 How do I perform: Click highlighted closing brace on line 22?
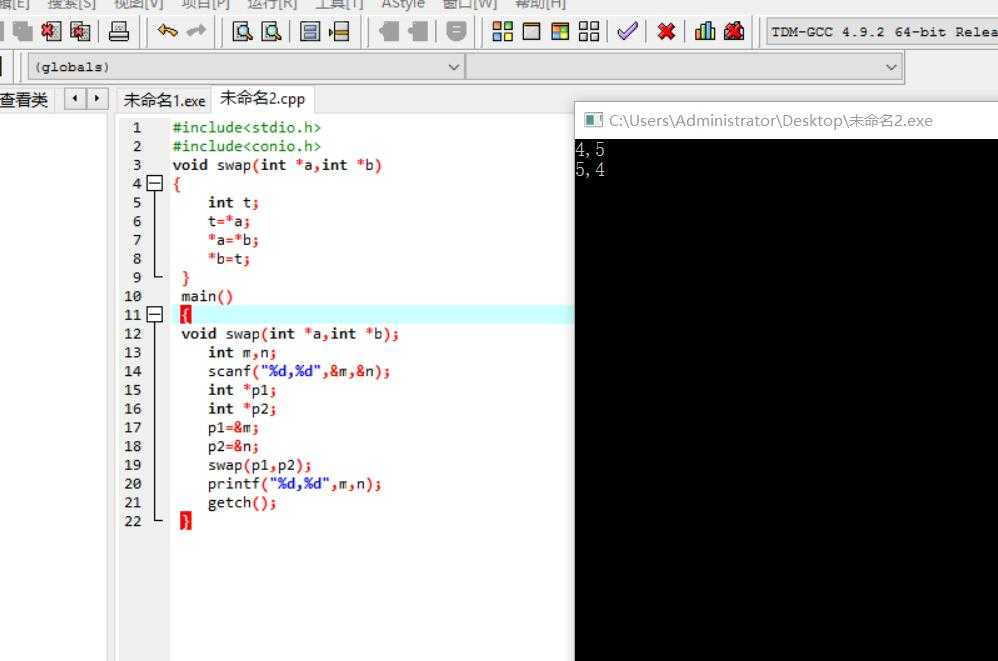185,521
